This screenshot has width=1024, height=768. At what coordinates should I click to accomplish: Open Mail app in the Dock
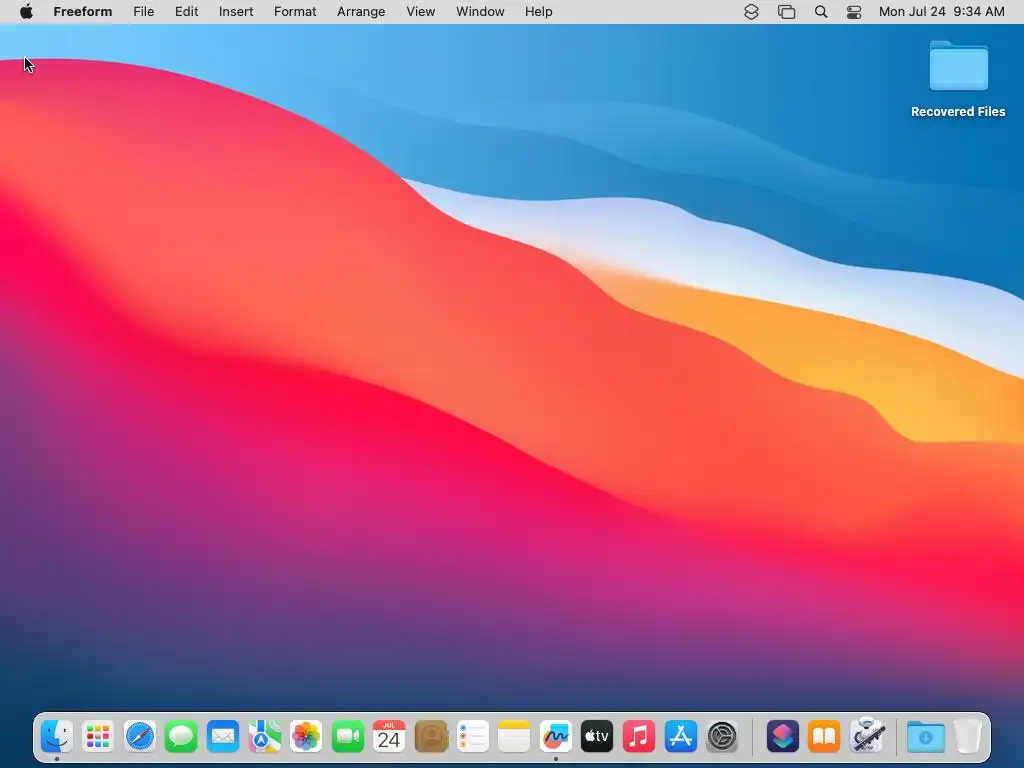[223, 737]
